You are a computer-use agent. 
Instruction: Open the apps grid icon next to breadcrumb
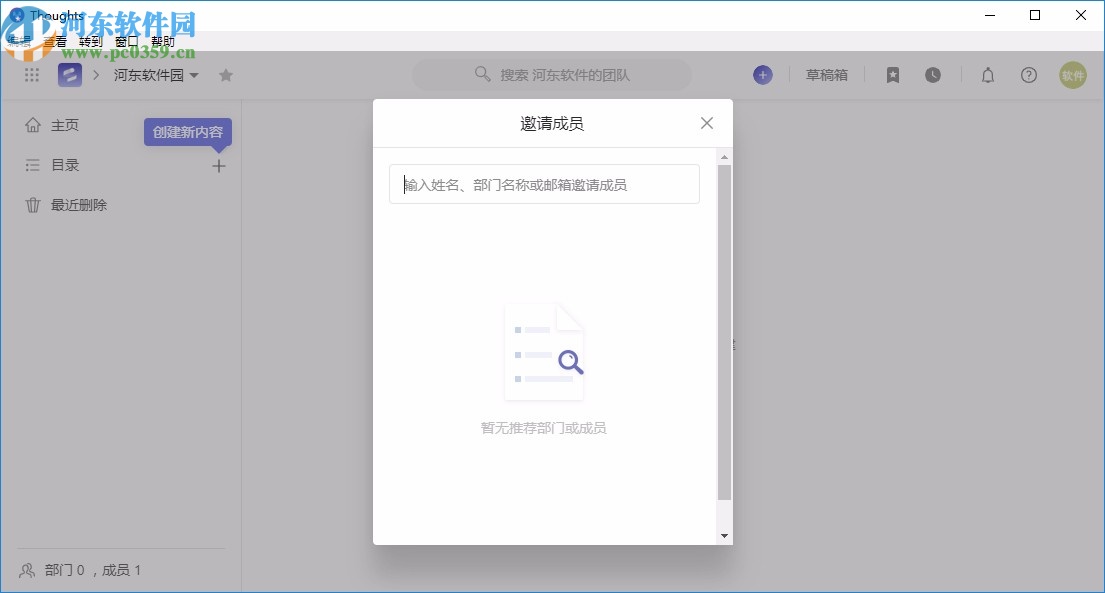(x=31, y=74)
